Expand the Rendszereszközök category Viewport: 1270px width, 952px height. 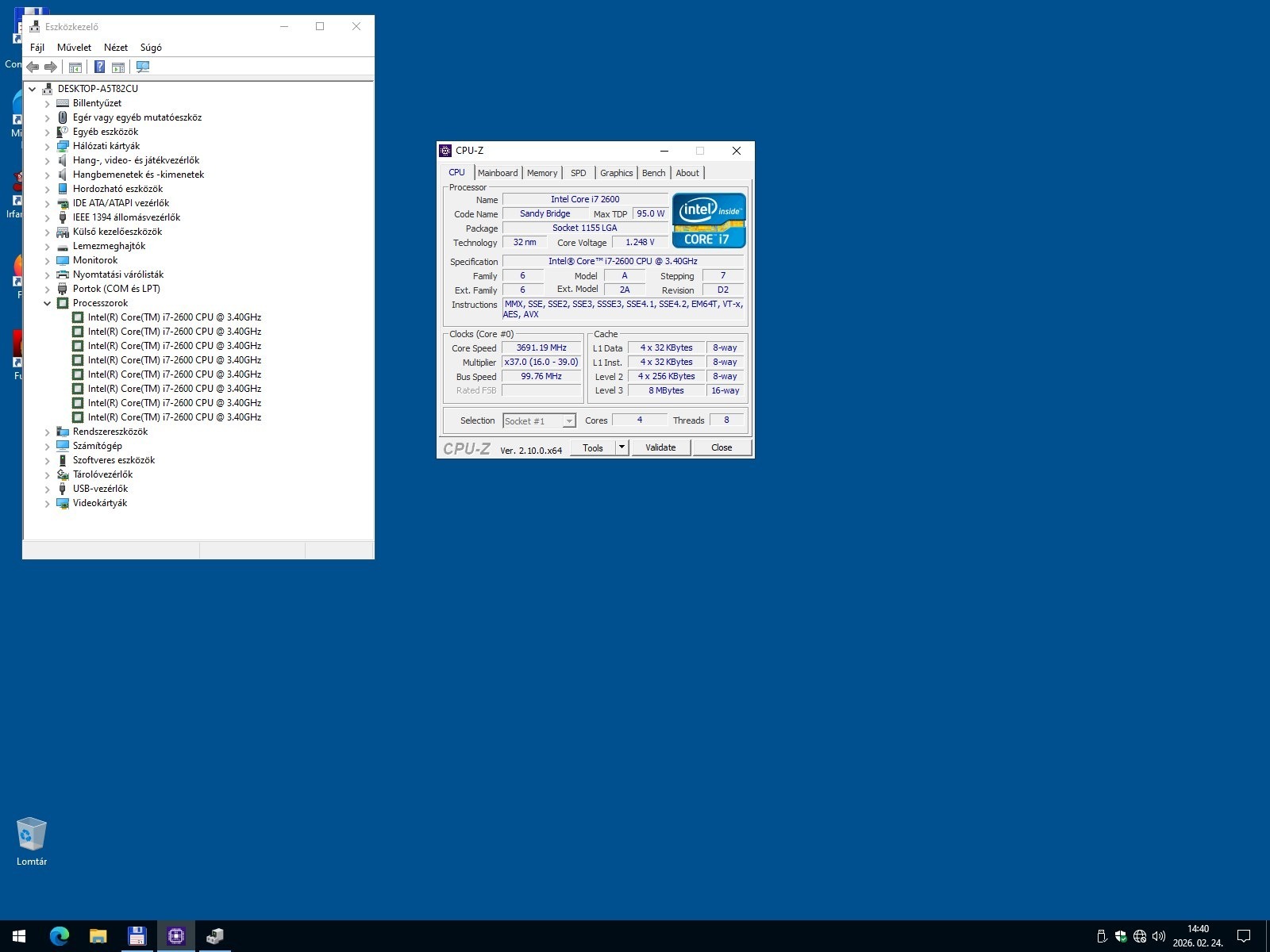pos(48,432)
